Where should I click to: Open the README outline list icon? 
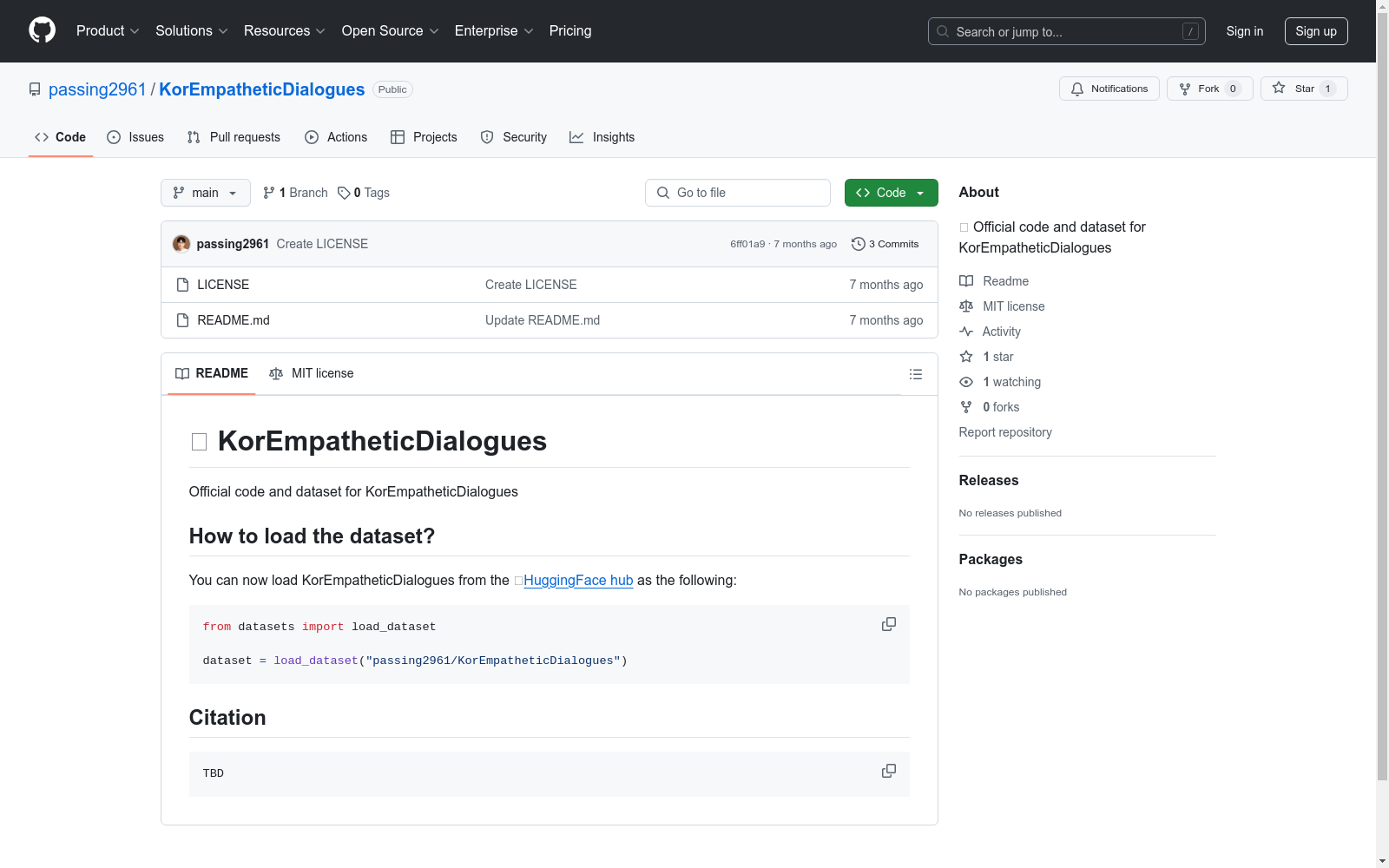tap(916, 374)
